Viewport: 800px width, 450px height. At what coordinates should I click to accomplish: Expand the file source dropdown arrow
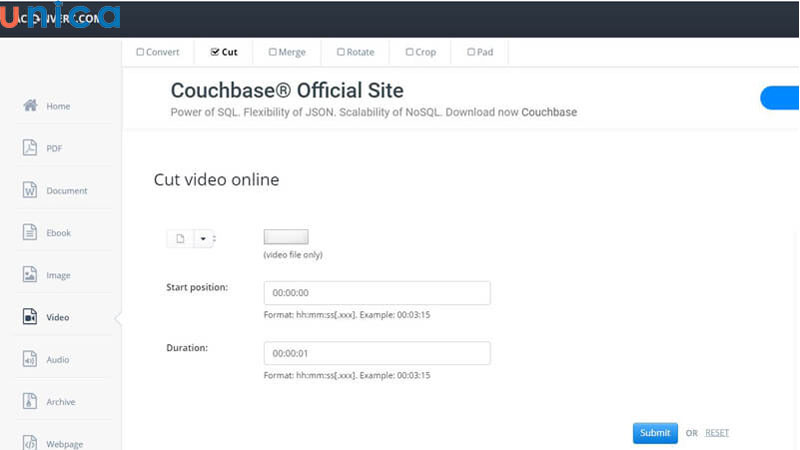203,238
